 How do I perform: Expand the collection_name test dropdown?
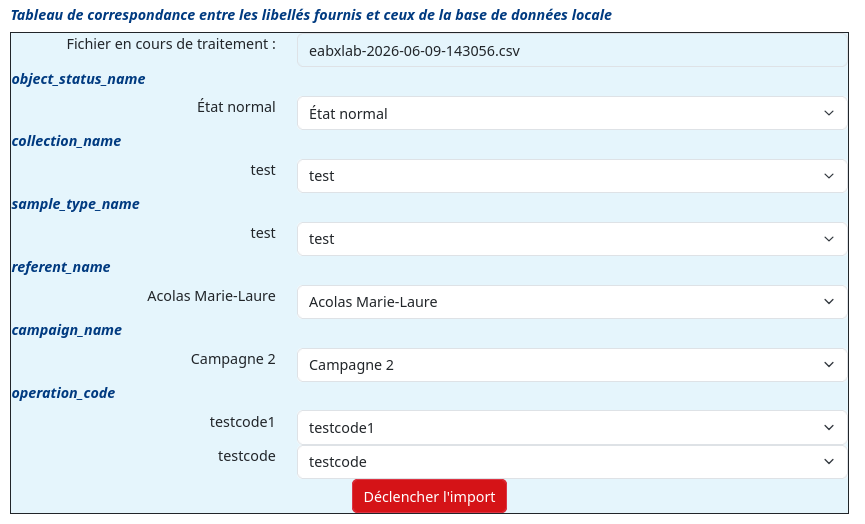pos(572,176)
